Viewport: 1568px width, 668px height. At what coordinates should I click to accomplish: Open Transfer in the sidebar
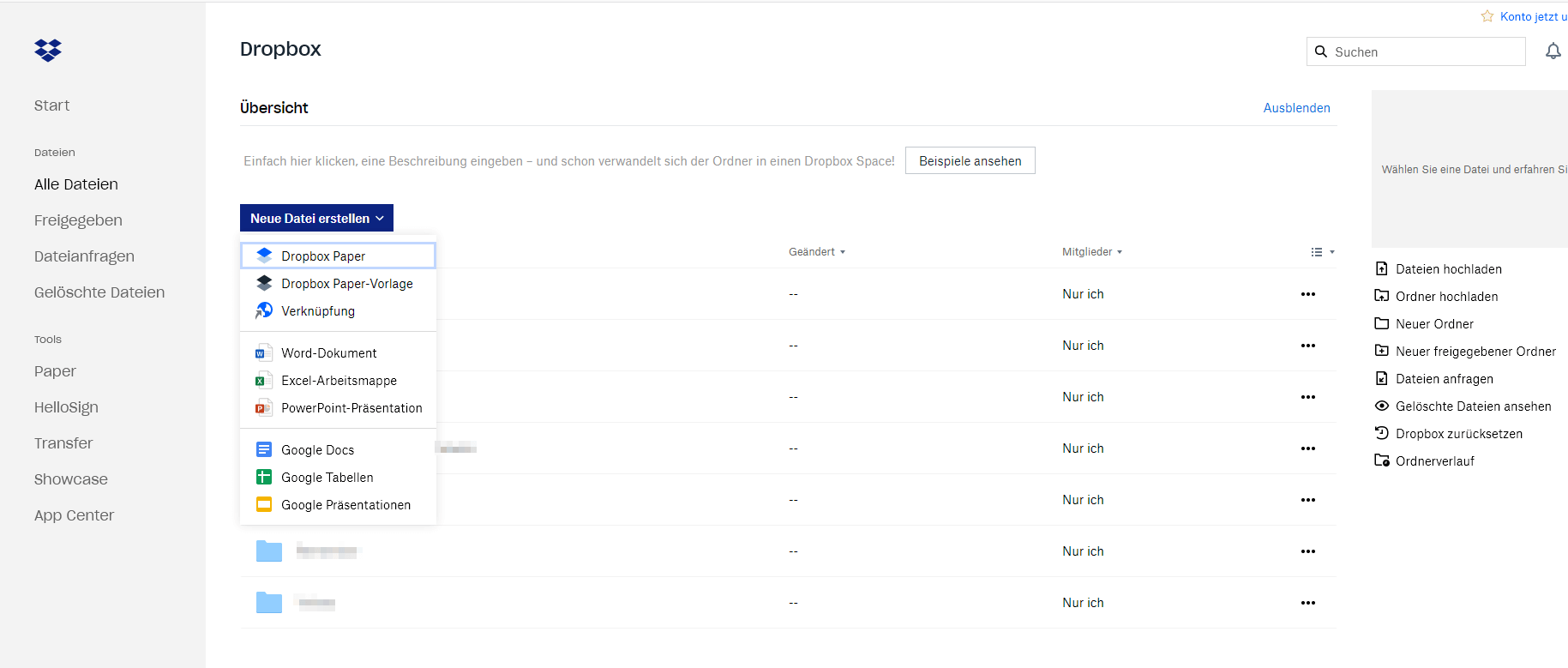pyautogui.click(x=63, y=442)
